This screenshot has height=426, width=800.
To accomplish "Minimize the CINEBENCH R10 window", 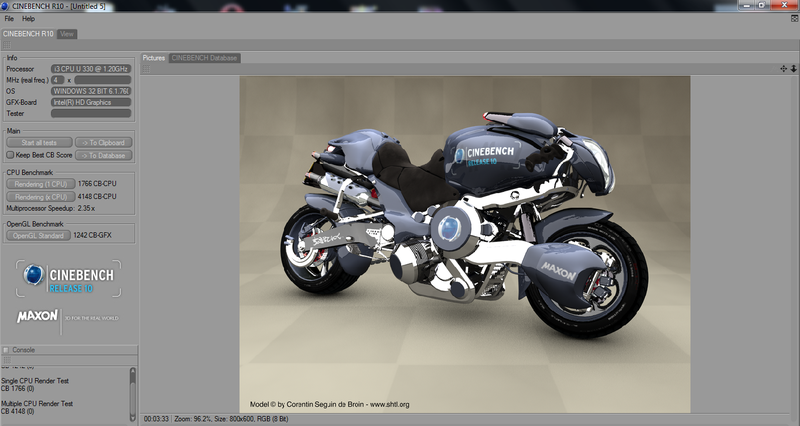I will click(747, 5).
